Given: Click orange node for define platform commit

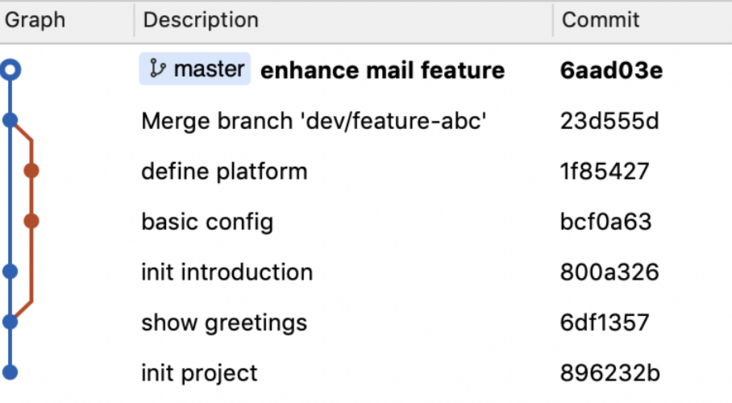Looking at the screenshot, I should tap(31, 171).
